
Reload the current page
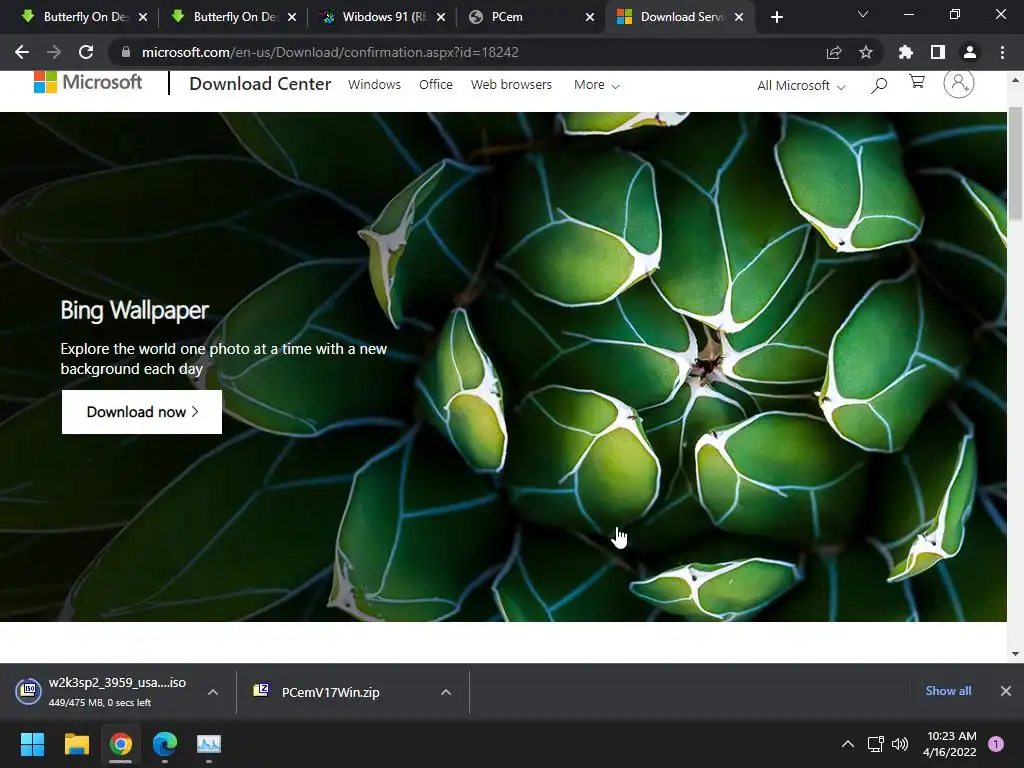86,52
